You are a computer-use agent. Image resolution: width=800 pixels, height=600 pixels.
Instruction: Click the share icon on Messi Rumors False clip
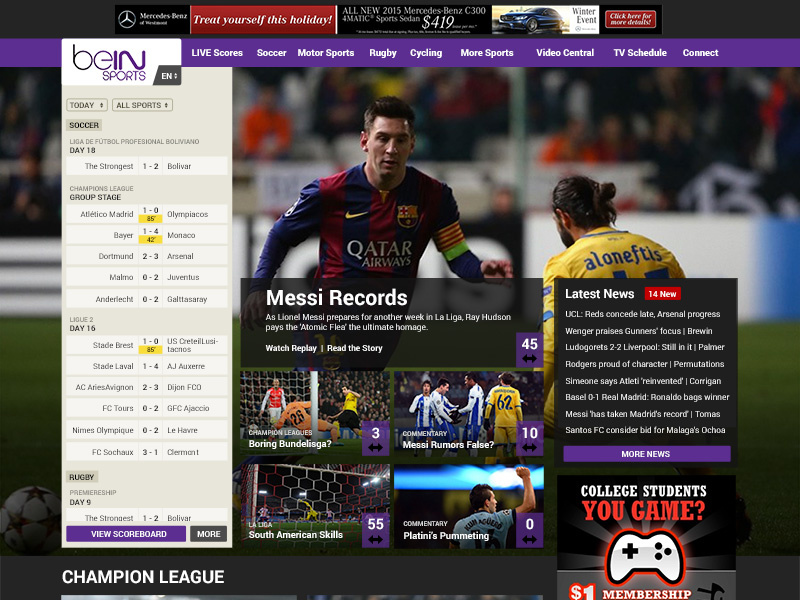click(530, 445)
